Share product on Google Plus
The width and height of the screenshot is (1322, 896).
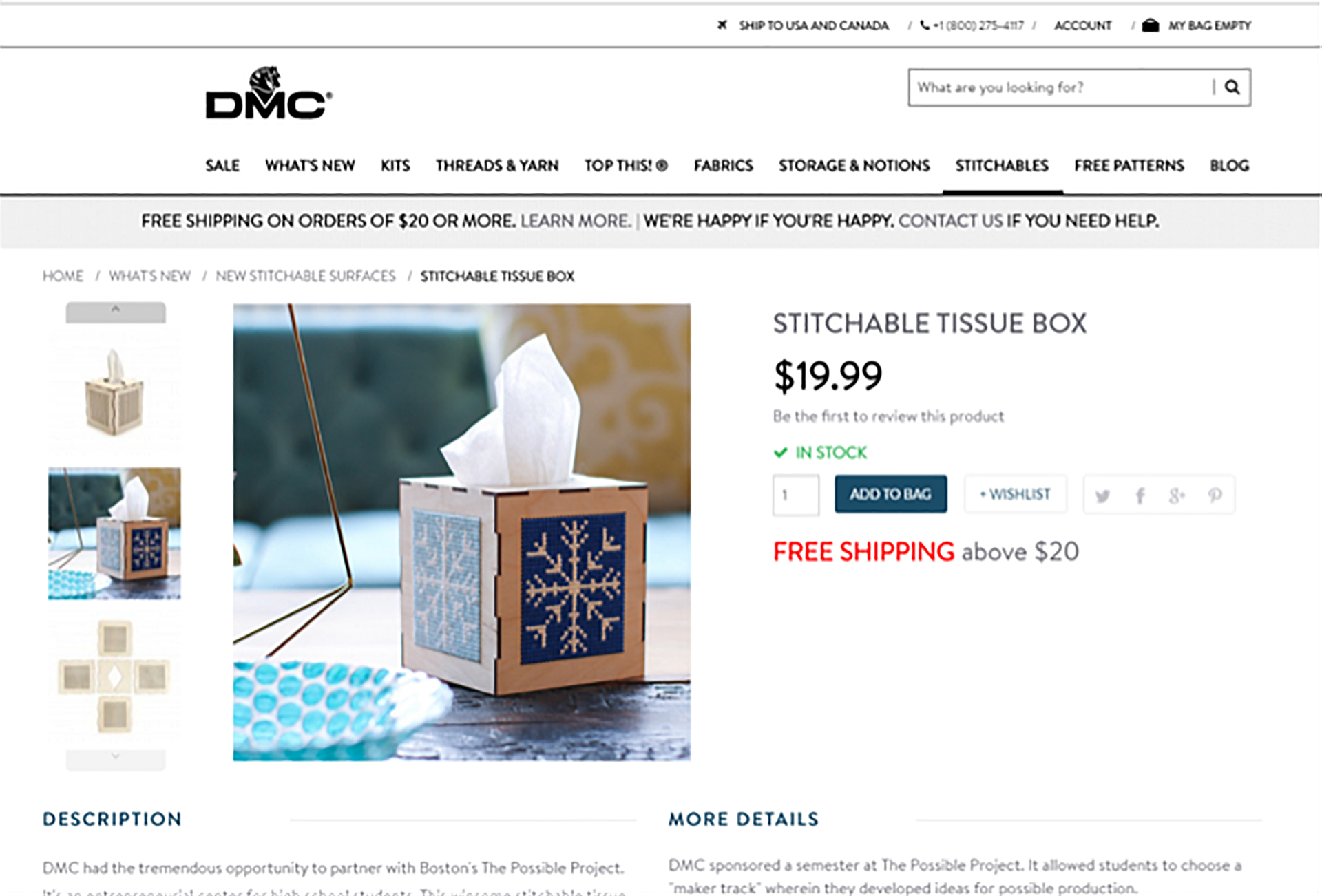tap(1177, 495)
